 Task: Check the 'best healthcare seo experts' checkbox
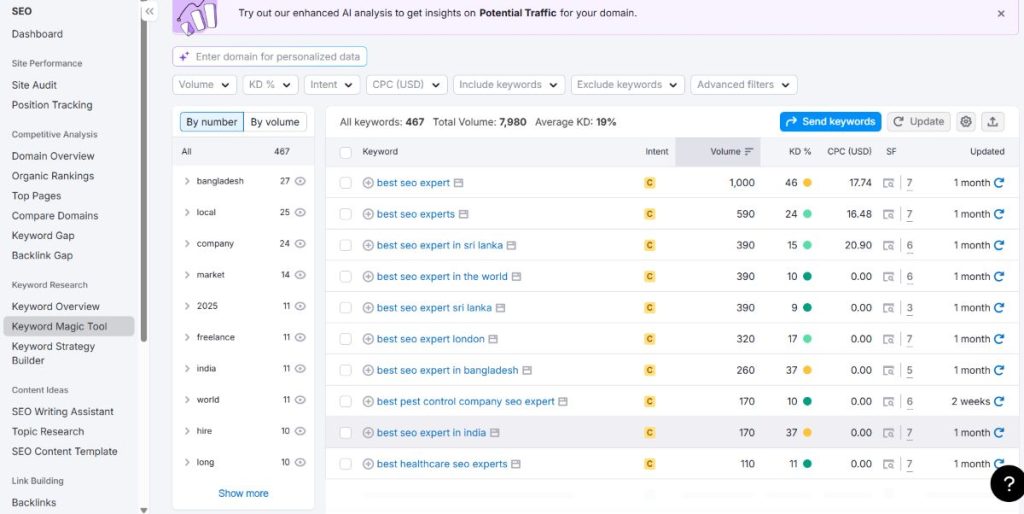(345, 464)
